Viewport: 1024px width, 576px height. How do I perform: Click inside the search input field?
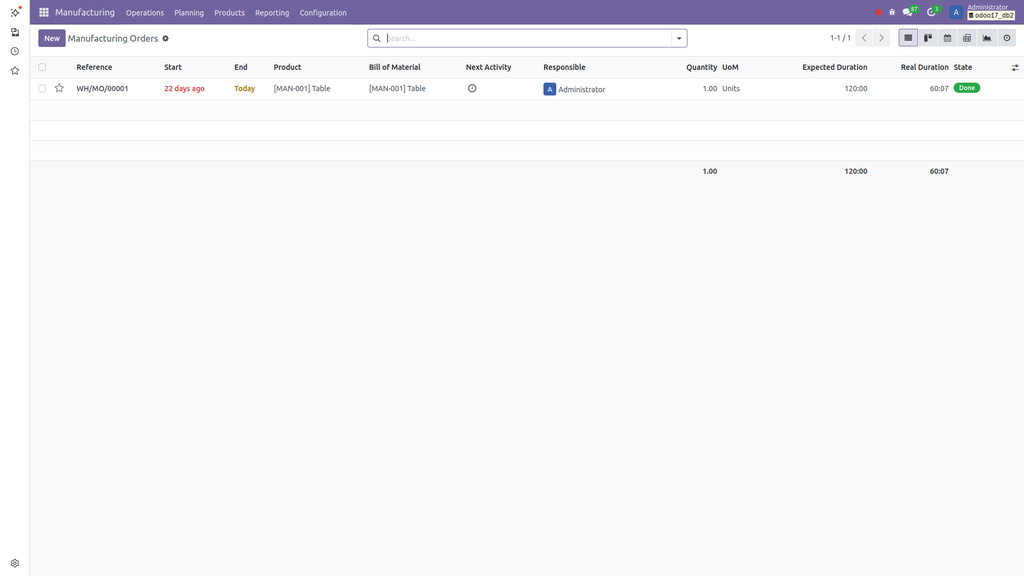click(500, 37)
